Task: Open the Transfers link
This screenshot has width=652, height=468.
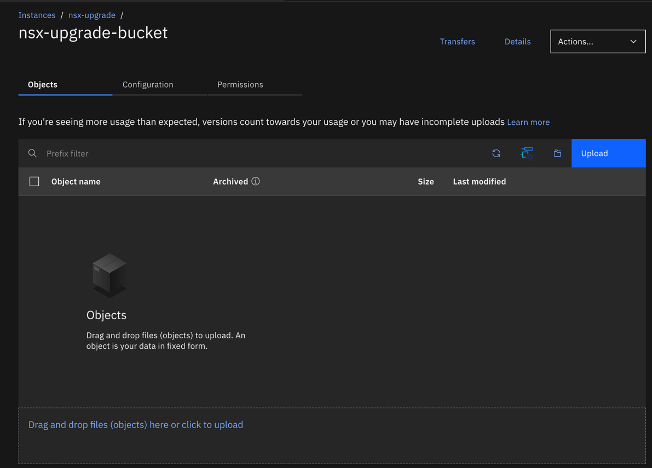Action: pos(457,42)
